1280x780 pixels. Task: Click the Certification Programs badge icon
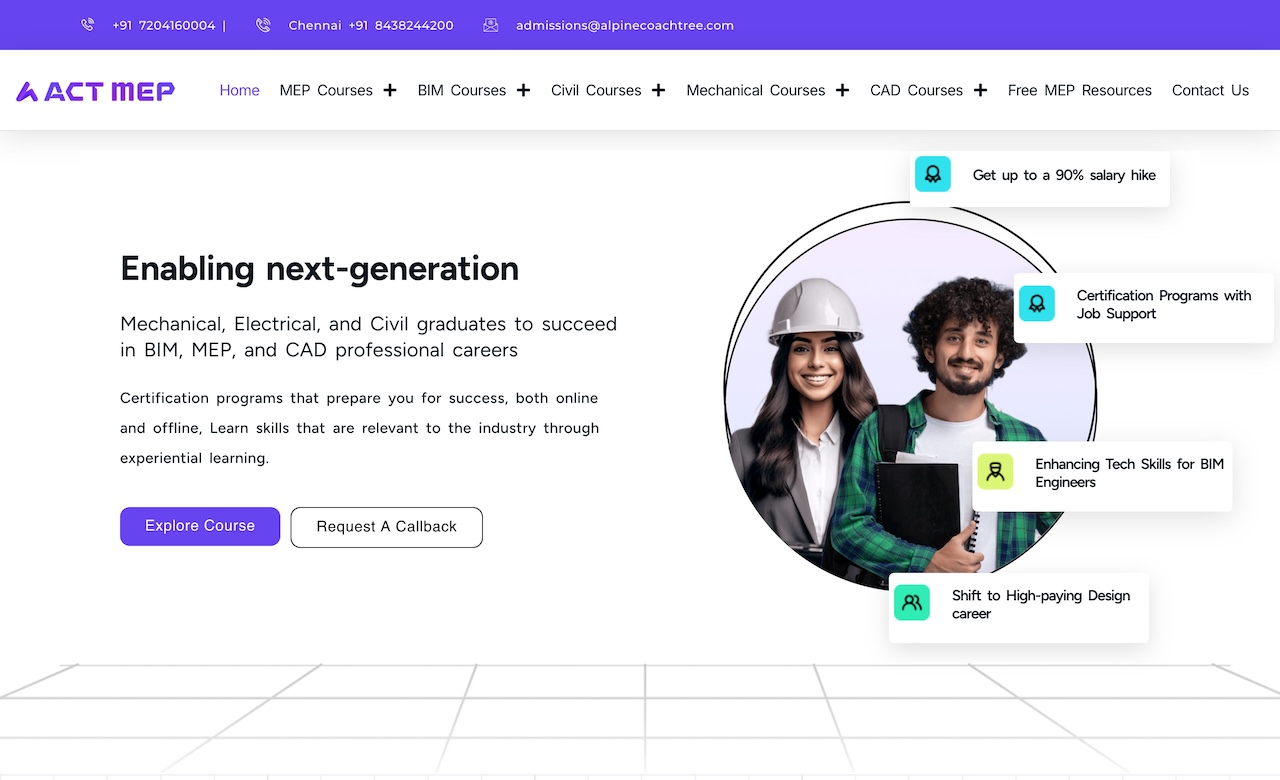[1036, 303]
